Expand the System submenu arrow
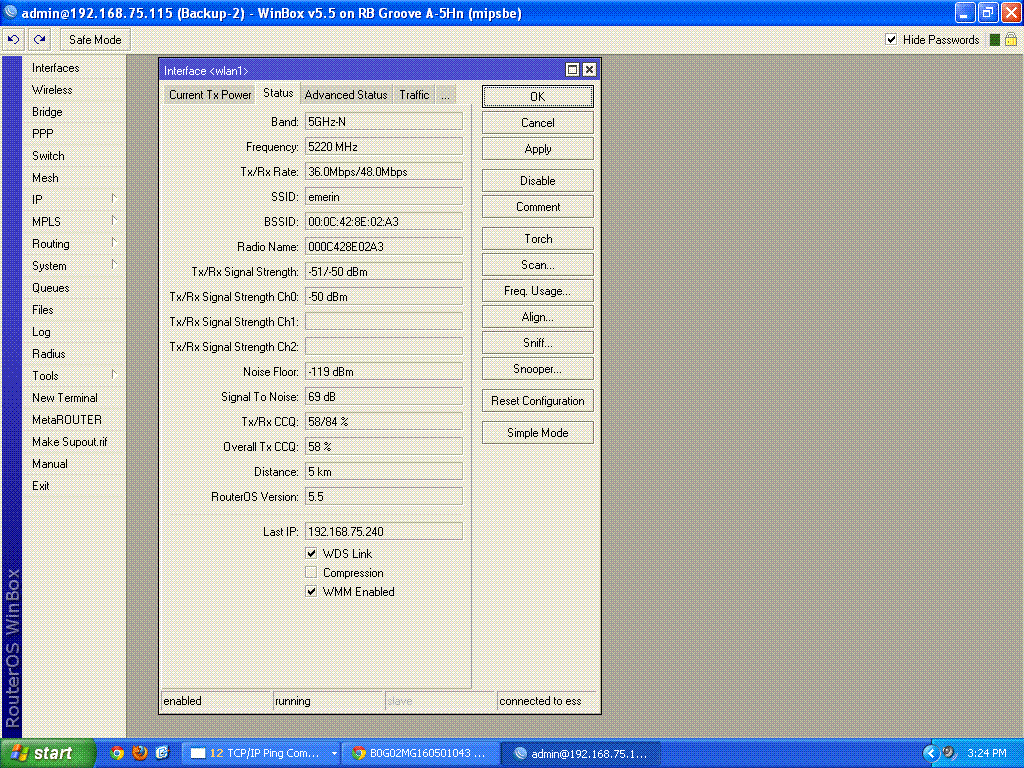The width and height of the screenshot is (1024, 768). click(x=114, y=264)
